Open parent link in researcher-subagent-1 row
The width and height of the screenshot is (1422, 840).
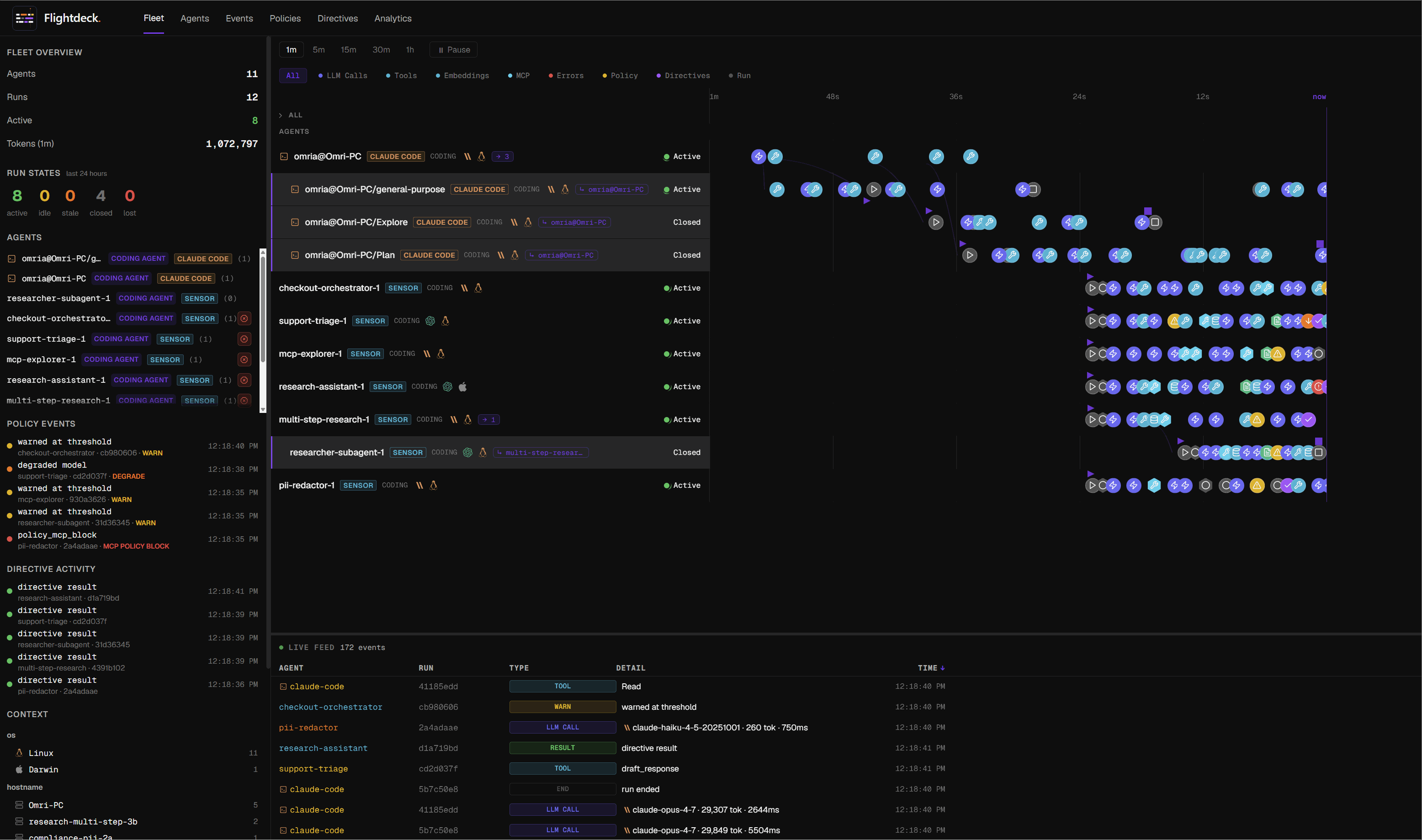(x=541, y=452)
